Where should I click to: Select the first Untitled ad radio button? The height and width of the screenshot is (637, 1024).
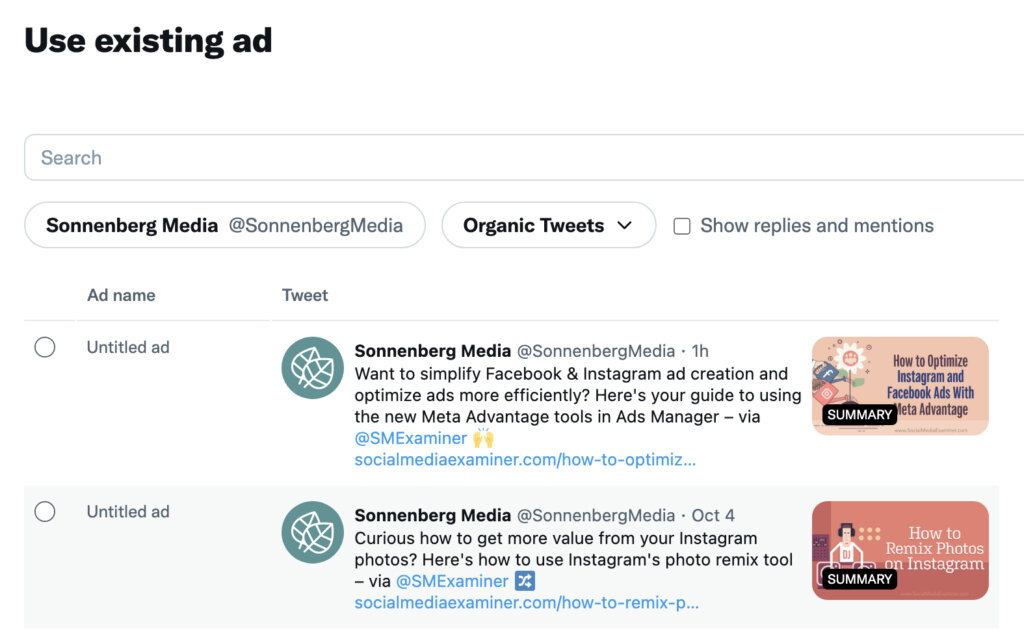coord(45,347)
